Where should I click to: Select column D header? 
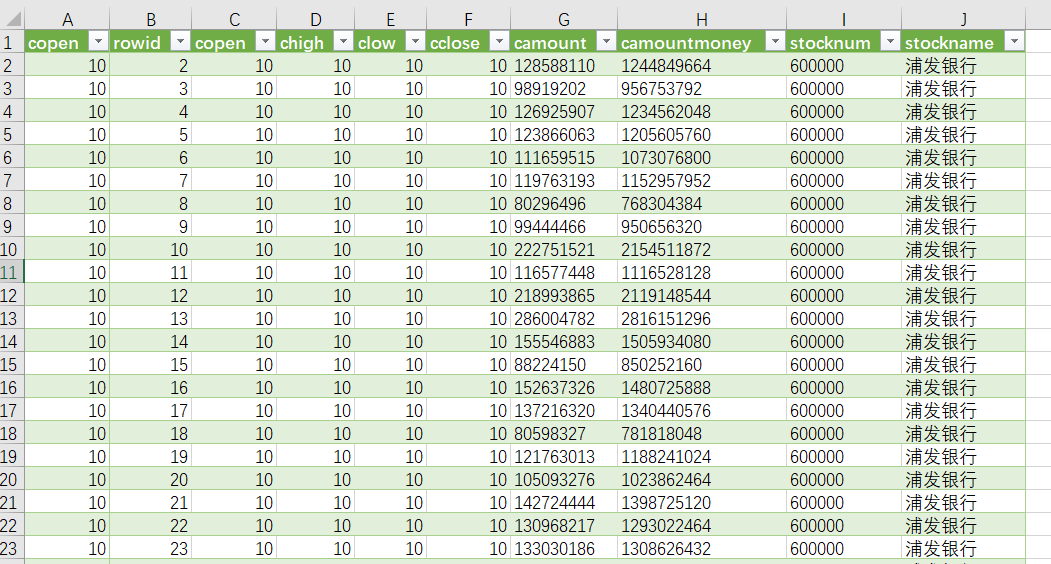point(316,19)
